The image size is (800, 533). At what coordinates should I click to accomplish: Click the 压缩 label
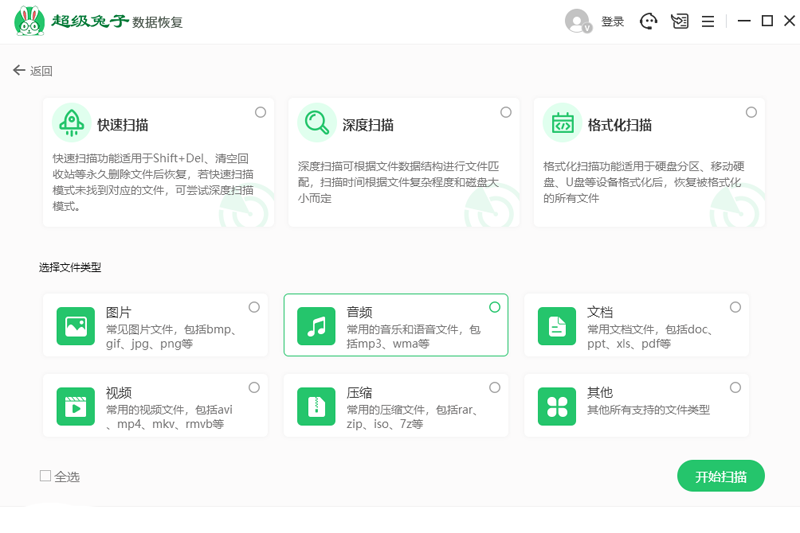pos(360,393)
